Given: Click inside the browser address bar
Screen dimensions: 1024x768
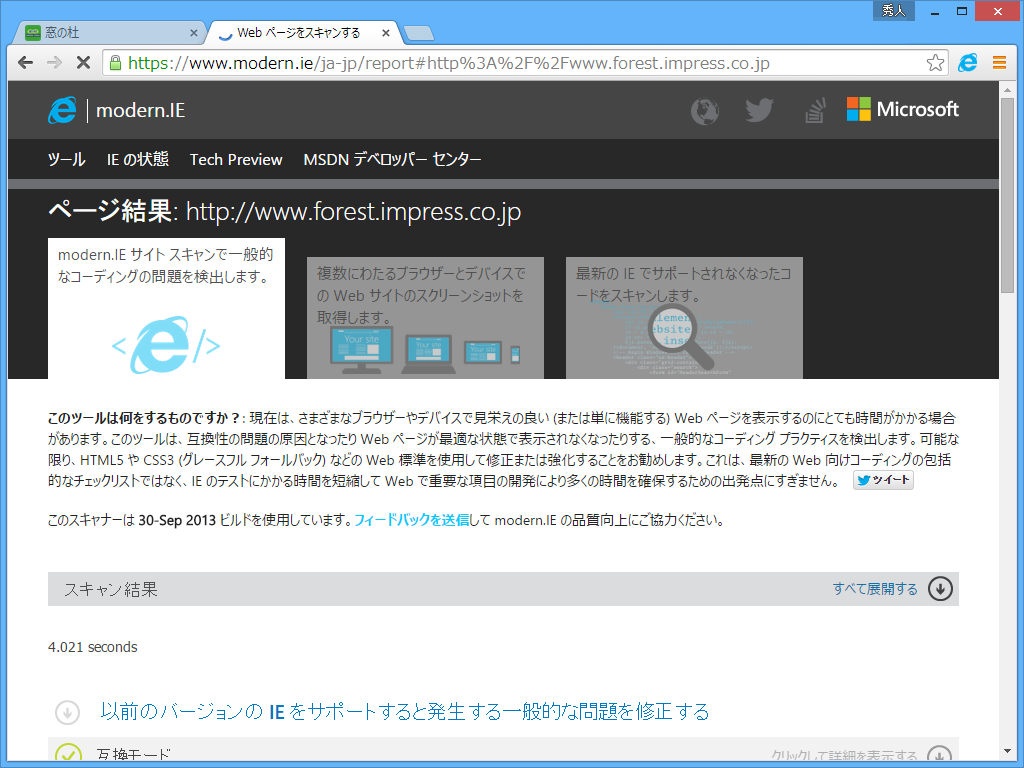Looking at the screenshot, I should (x=500, y=62).
